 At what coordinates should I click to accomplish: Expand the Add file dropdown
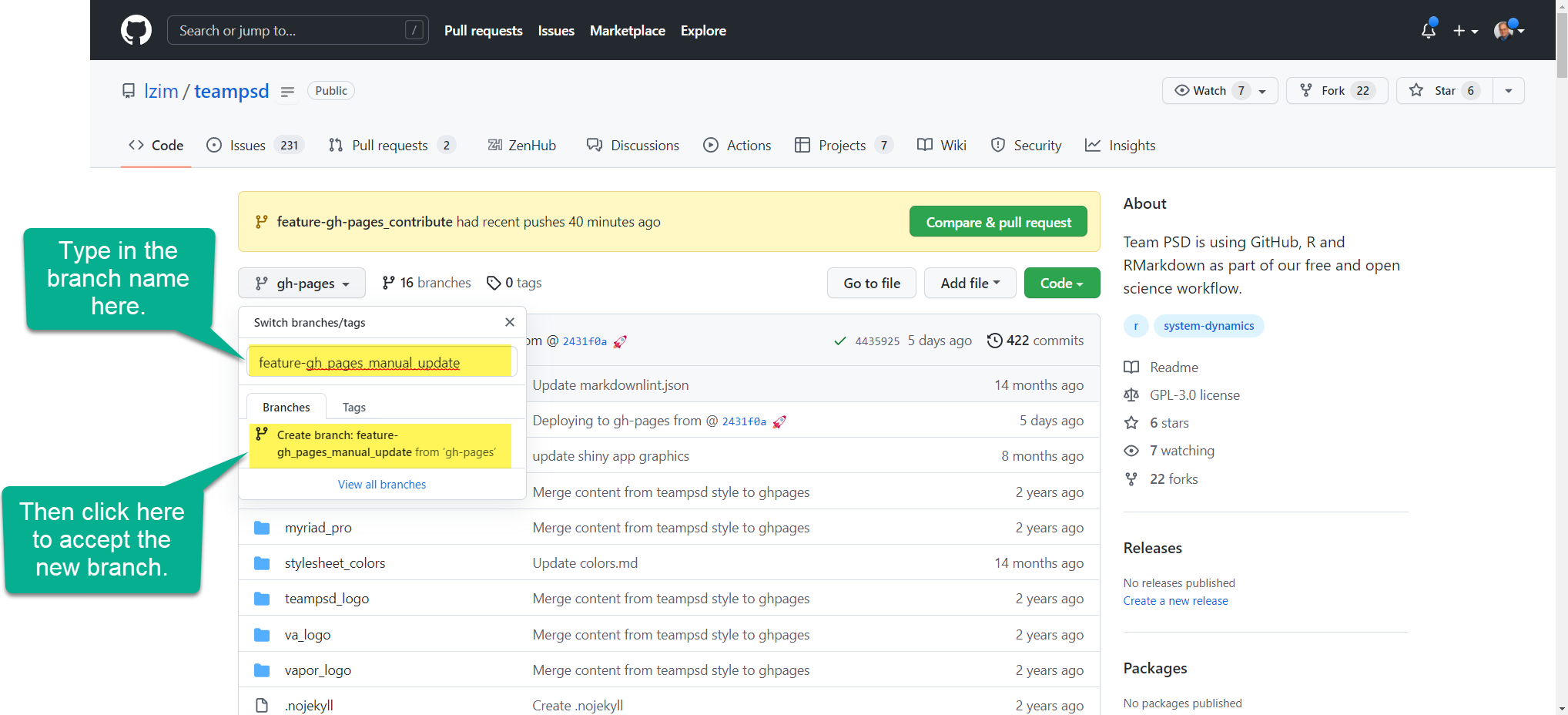tap(970, 283)
